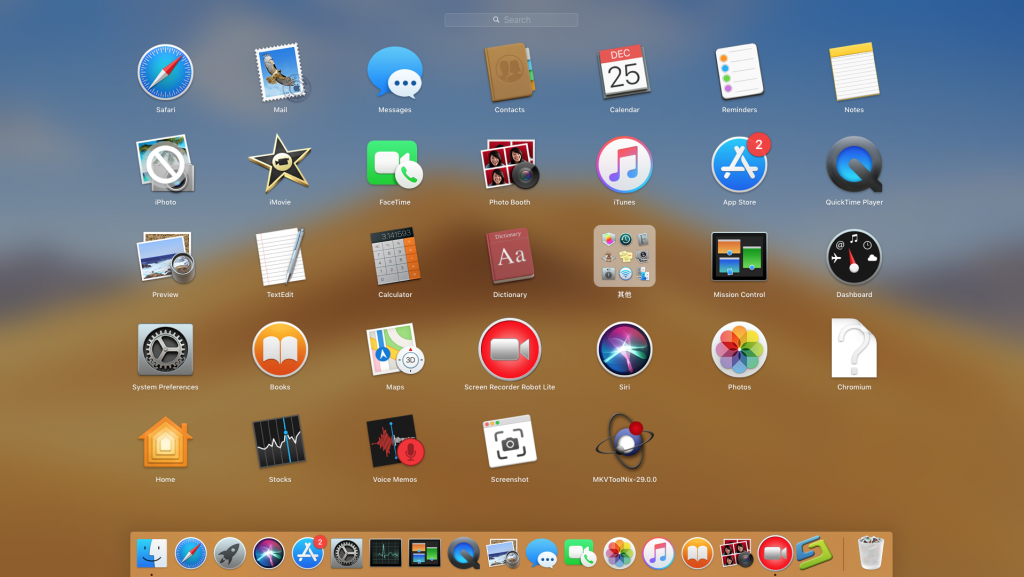Open TextEdit

[280, 255]
